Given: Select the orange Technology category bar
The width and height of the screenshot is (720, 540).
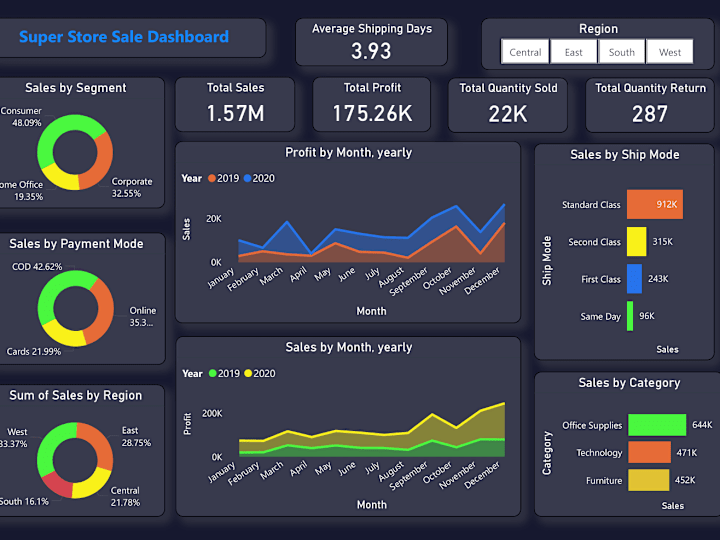Looking at the screenshot, I should (x=649, y=452).
